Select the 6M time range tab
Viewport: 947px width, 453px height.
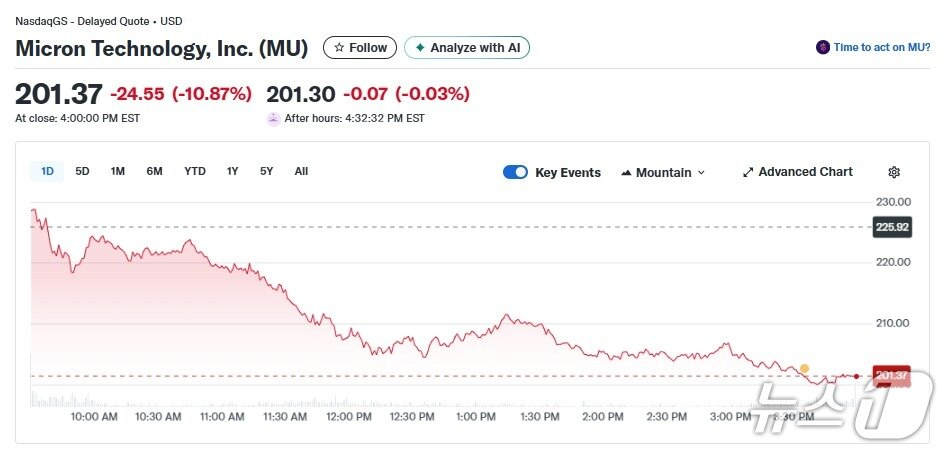point(154,171)
